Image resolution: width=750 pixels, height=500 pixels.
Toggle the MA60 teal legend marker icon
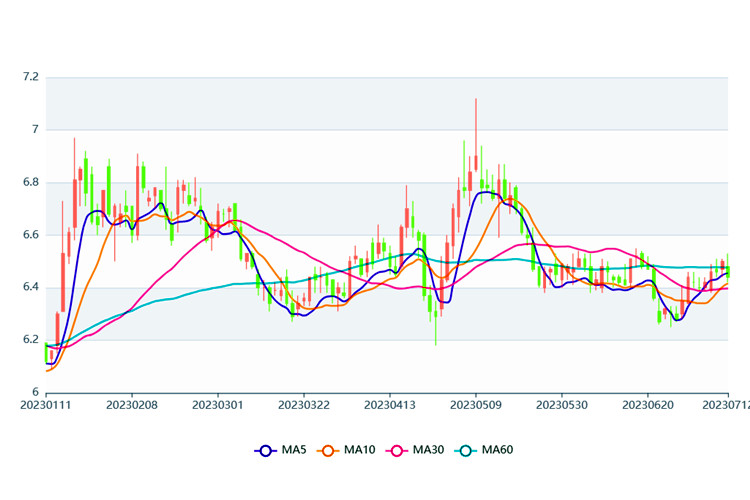[464, 451]
